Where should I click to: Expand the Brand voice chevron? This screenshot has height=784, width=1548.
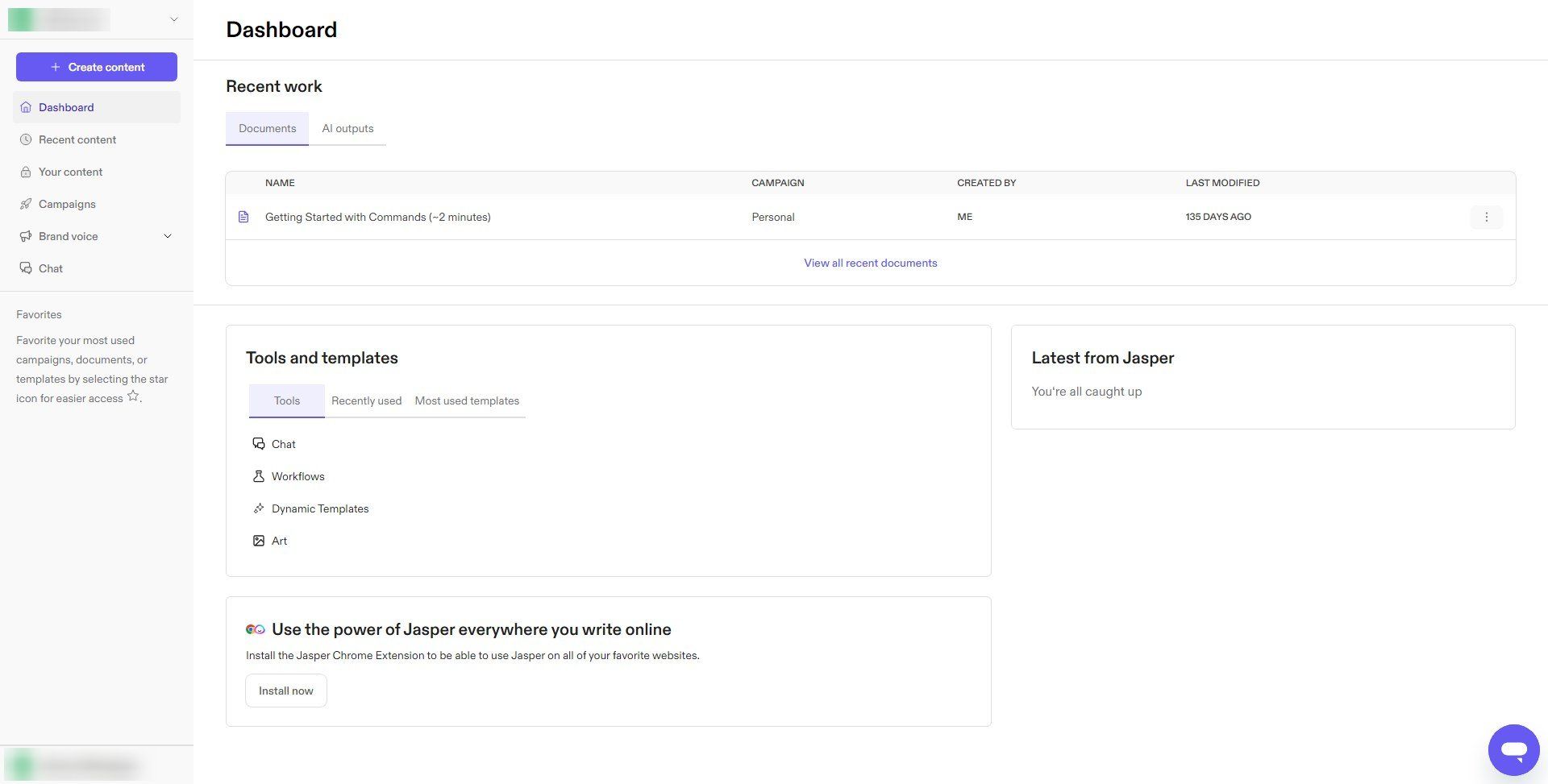168,236
